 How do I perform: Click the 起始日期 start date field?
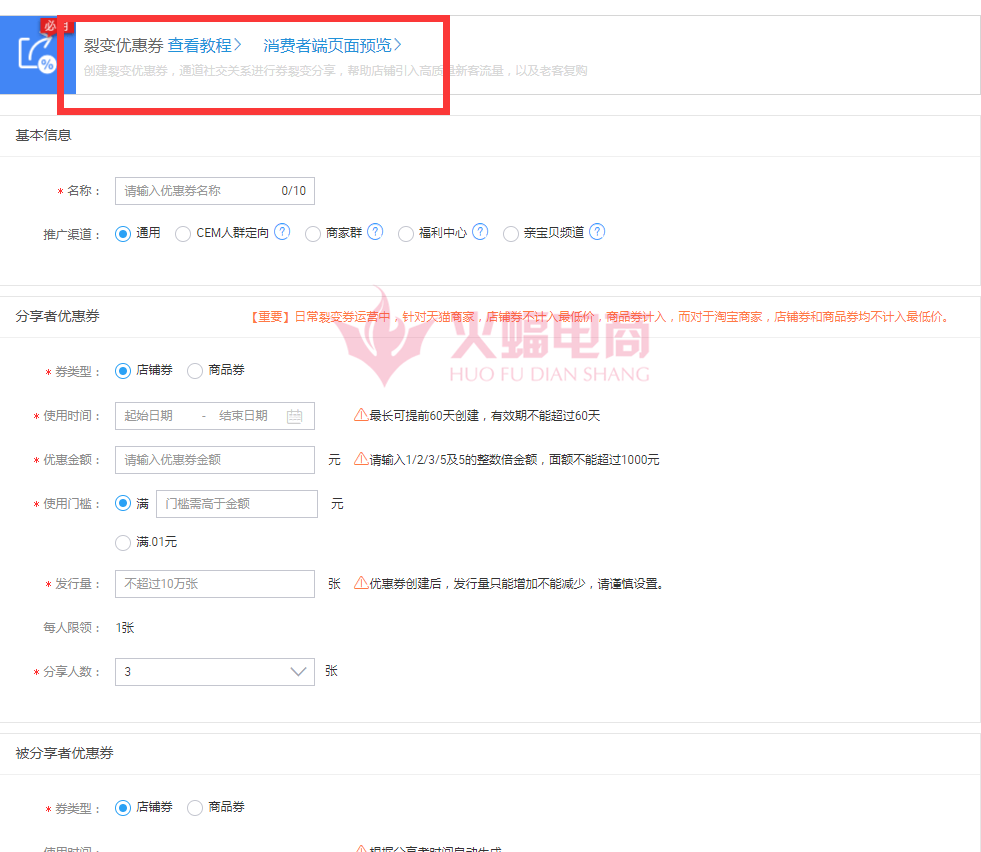[149, 416]
